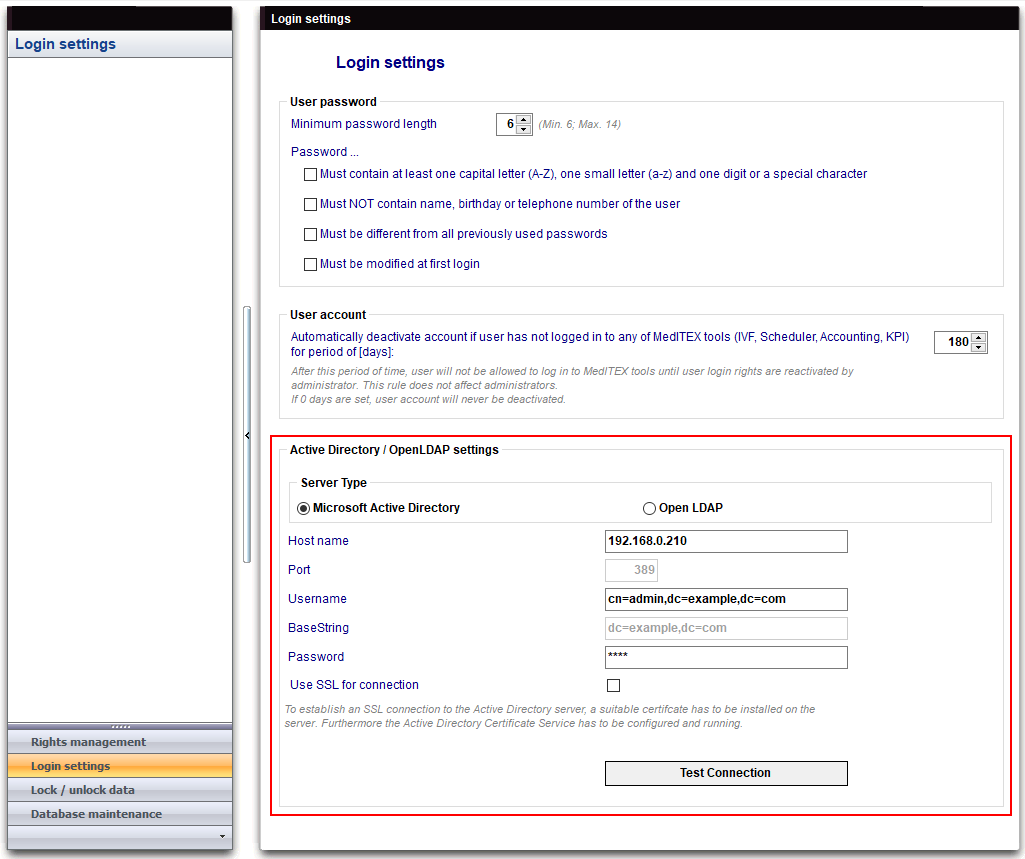This screenshot has height=859, width=1025.
Task: Click the 'Minimum password length' label
Action: 363,124
